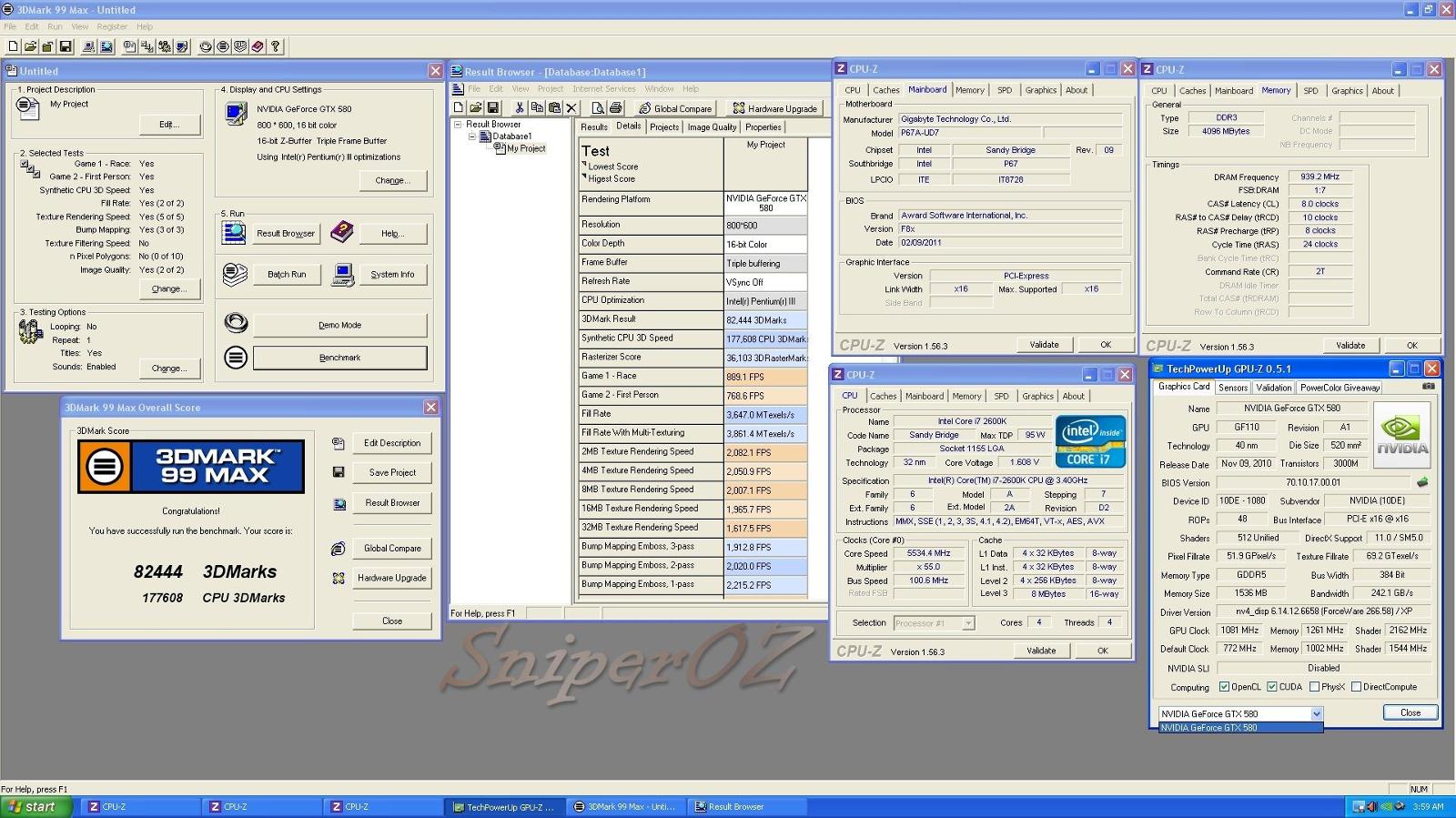Click Edit... button in Project Description
The height and width of the screenshot is (818, 1456).
pos(169,125)
